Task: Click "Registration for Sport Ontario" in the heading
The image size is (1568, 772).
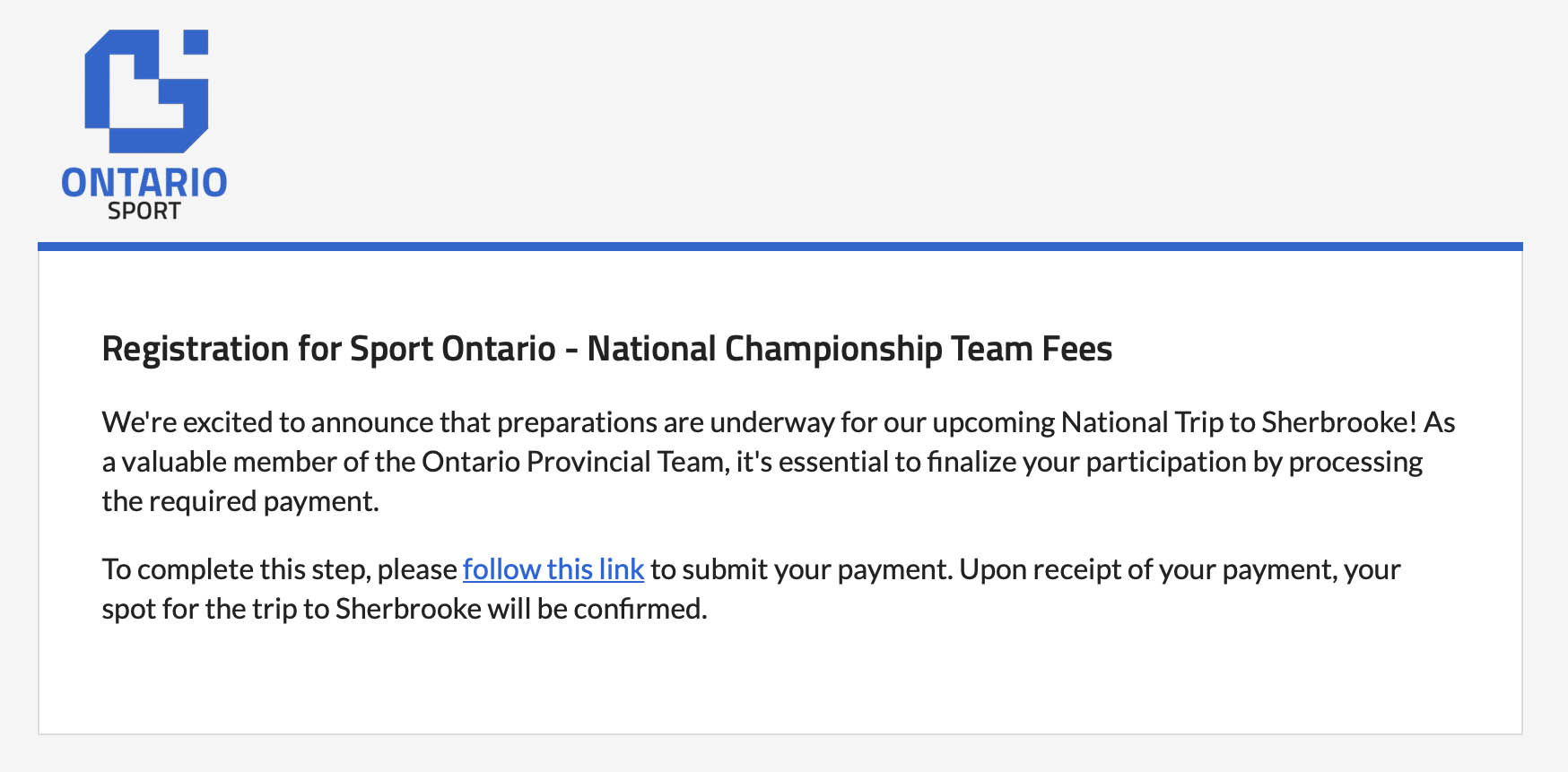Action: tap(328, 349)
